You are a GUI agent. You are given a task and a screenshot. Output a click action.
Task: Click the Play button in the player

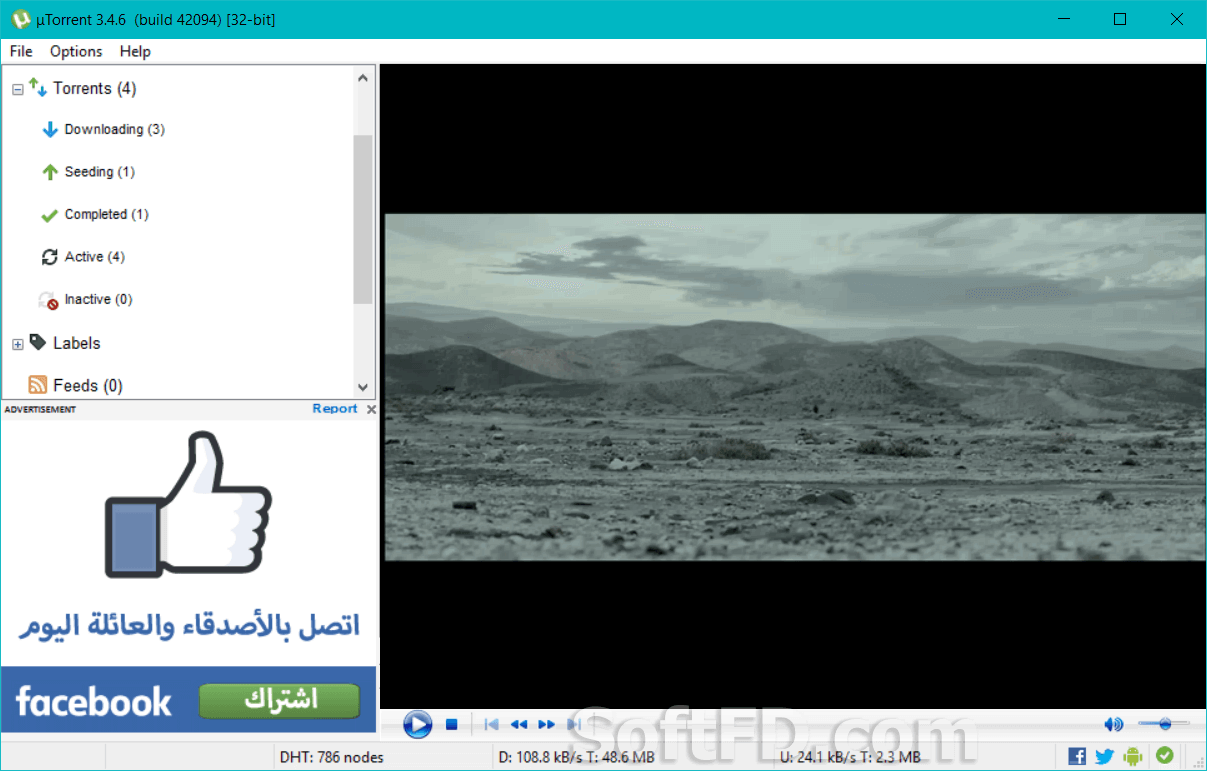417,724
